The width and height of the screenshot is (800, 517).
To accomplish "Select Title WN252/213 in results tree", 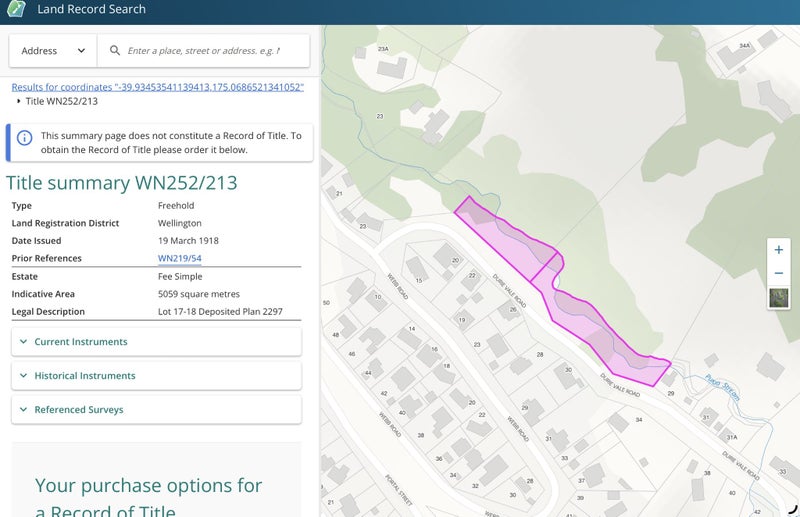I will coord(61,101).
